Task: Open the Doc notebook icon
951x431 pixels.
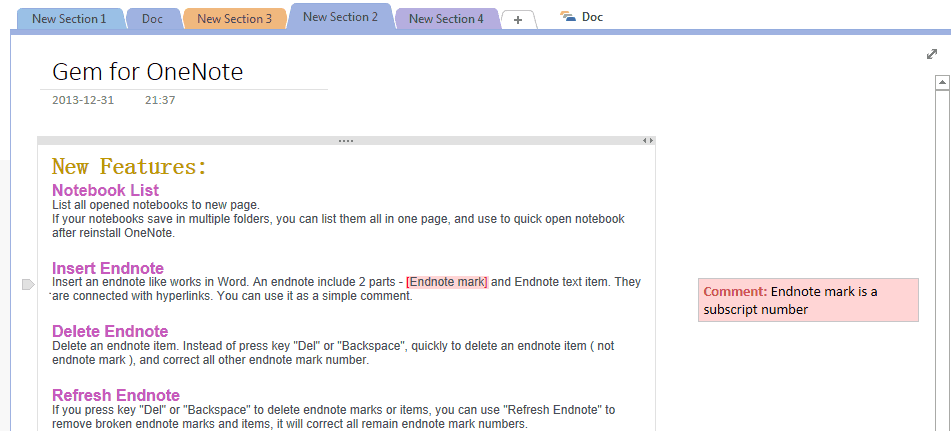Action: (x=568, y=17)
